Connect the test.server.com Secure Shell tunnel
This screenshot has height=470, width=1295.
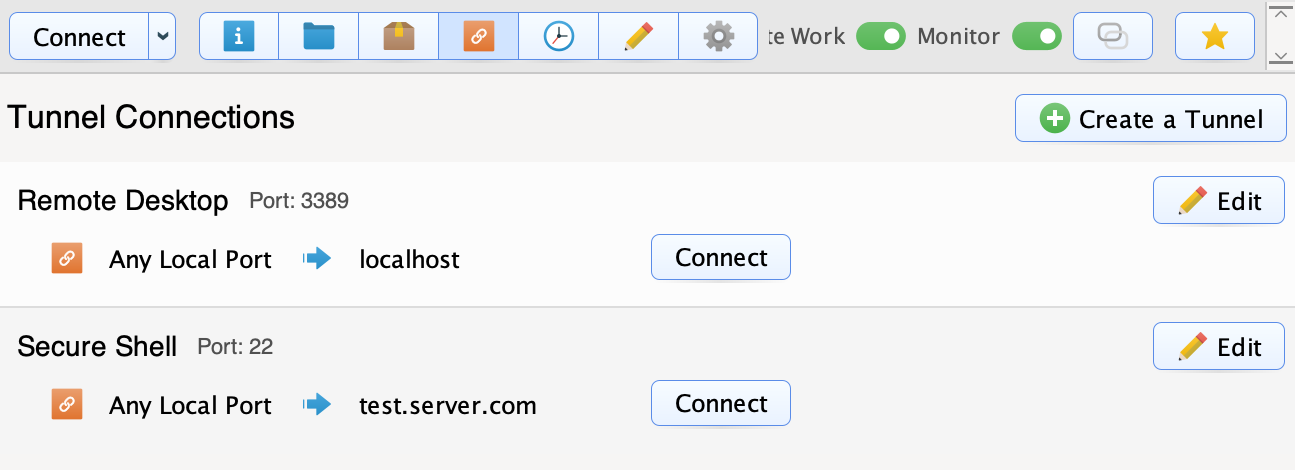click(721, 404)
